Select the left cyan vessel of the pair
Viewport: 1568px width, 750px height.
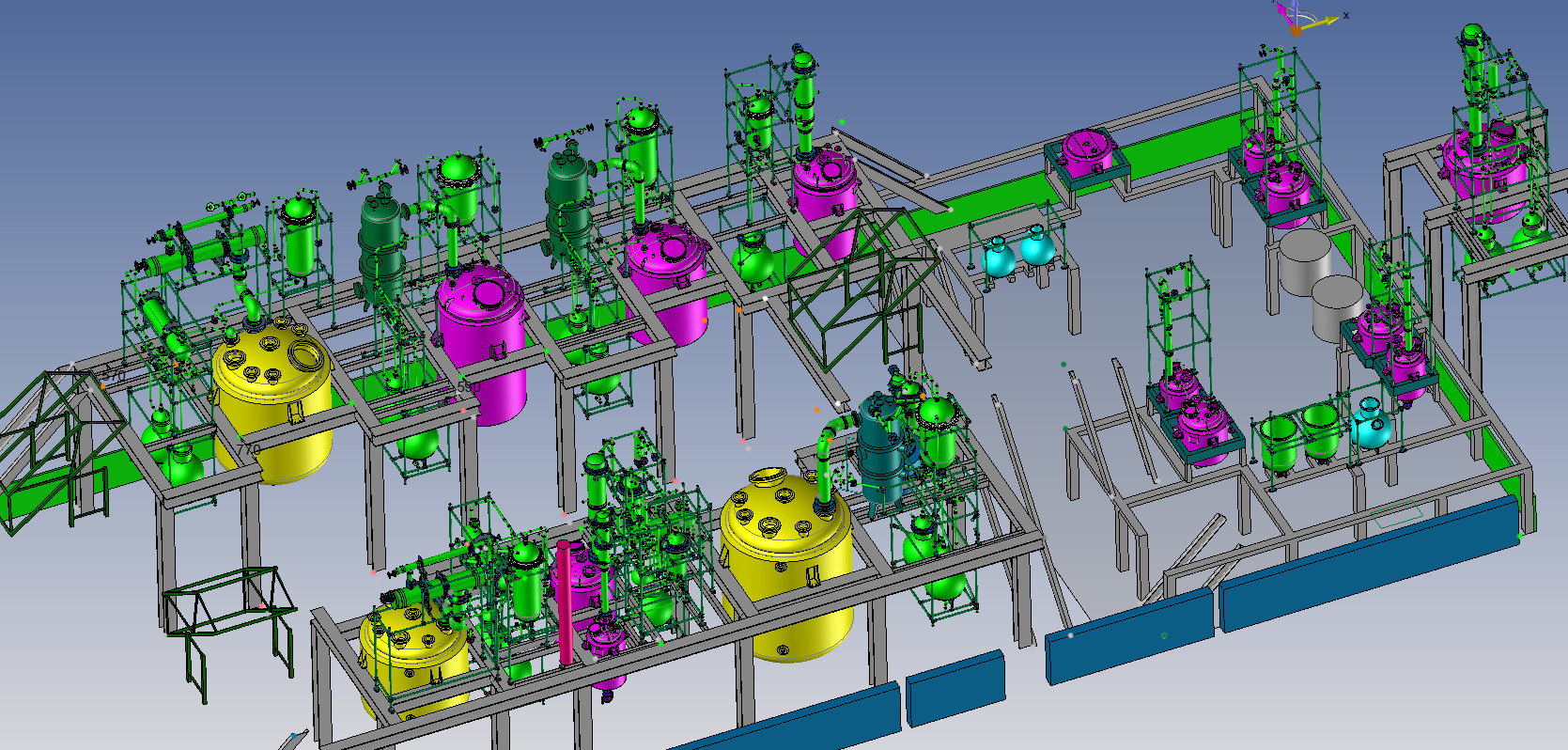tap(998, 256)
